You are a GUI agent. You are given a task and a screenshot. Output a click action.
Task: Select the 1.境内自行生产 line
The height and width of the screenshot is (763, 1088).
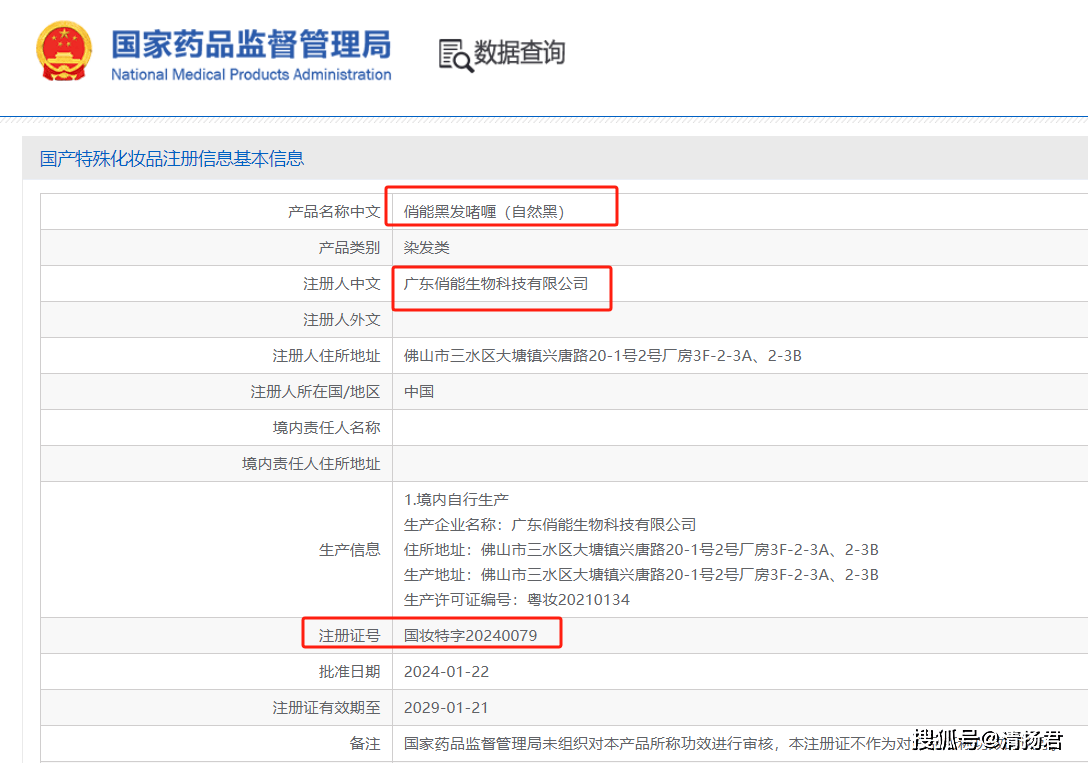tap(456, 499)
